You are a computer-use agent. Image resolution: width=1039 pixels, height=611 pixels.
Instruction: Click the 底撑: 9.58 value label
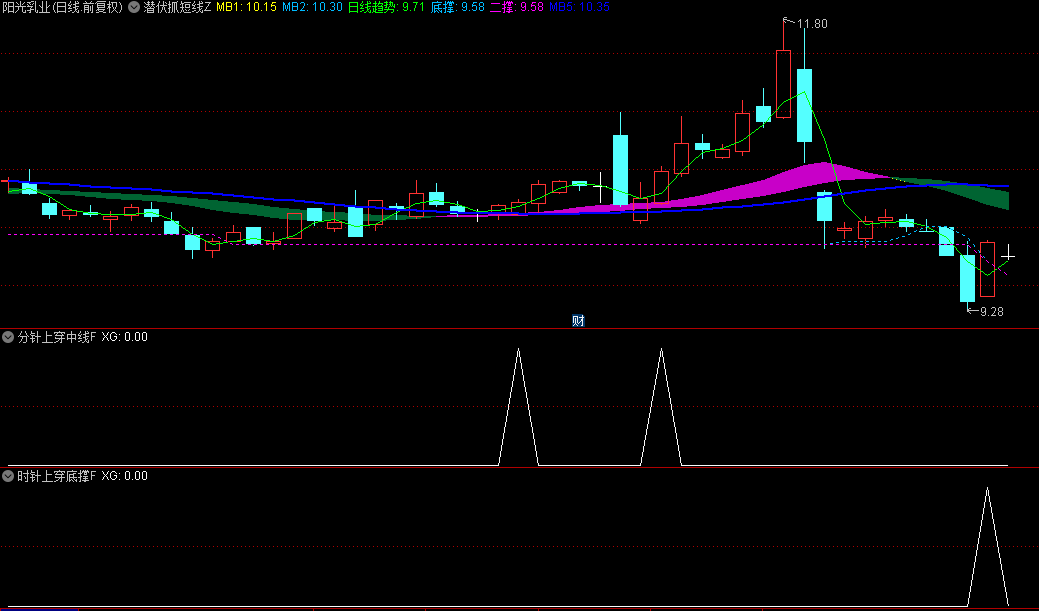(458, 7)
